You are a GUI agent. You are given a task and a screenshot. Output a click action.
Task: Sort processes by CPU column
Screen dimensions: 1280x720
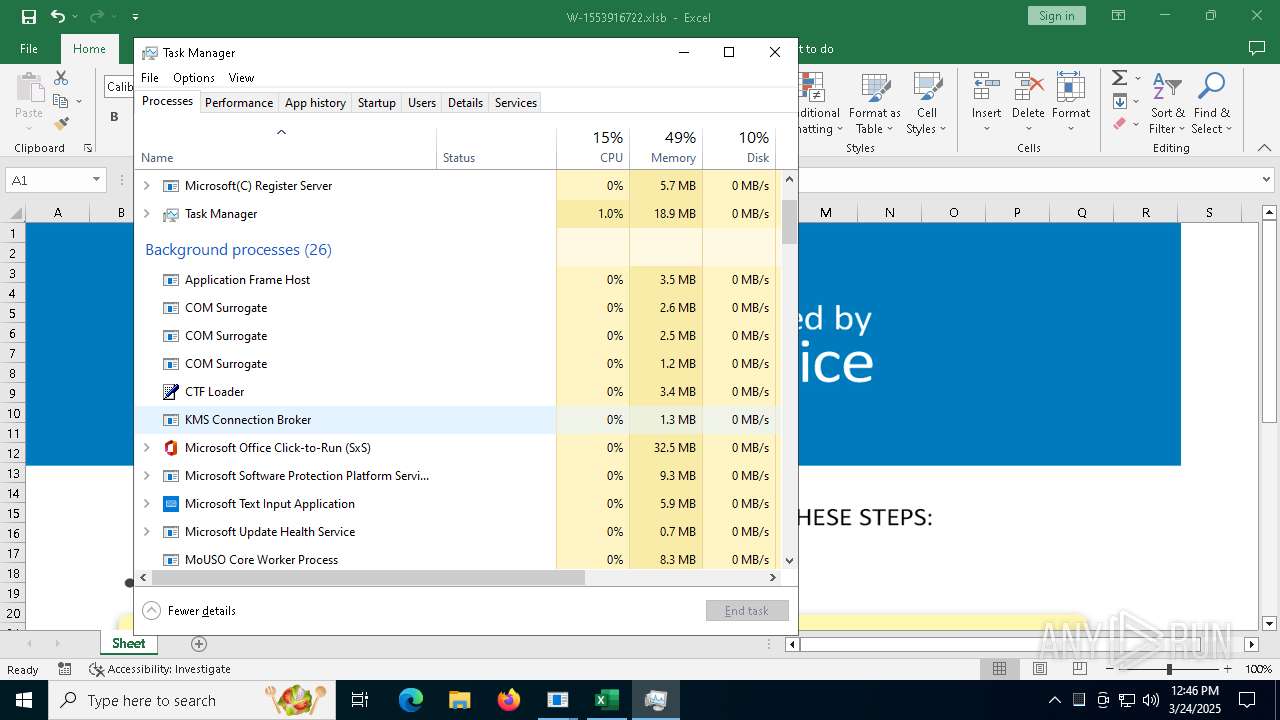pos(593,147)
